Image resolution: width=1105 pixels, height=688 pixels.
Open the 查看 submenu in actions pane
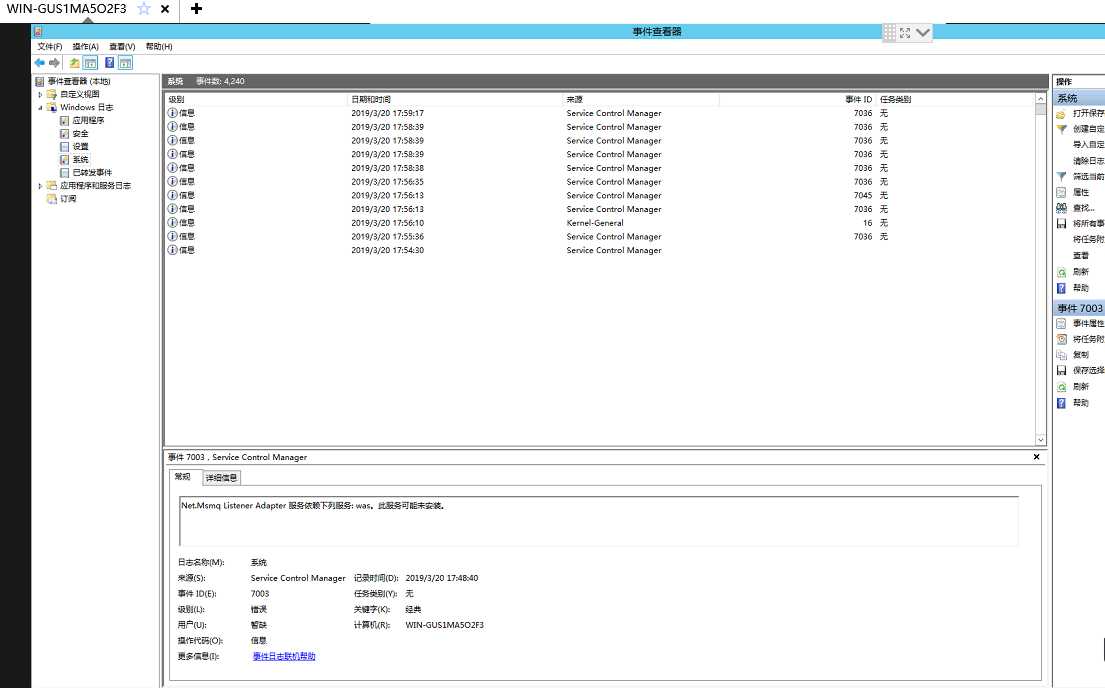tap(1081, 255)
